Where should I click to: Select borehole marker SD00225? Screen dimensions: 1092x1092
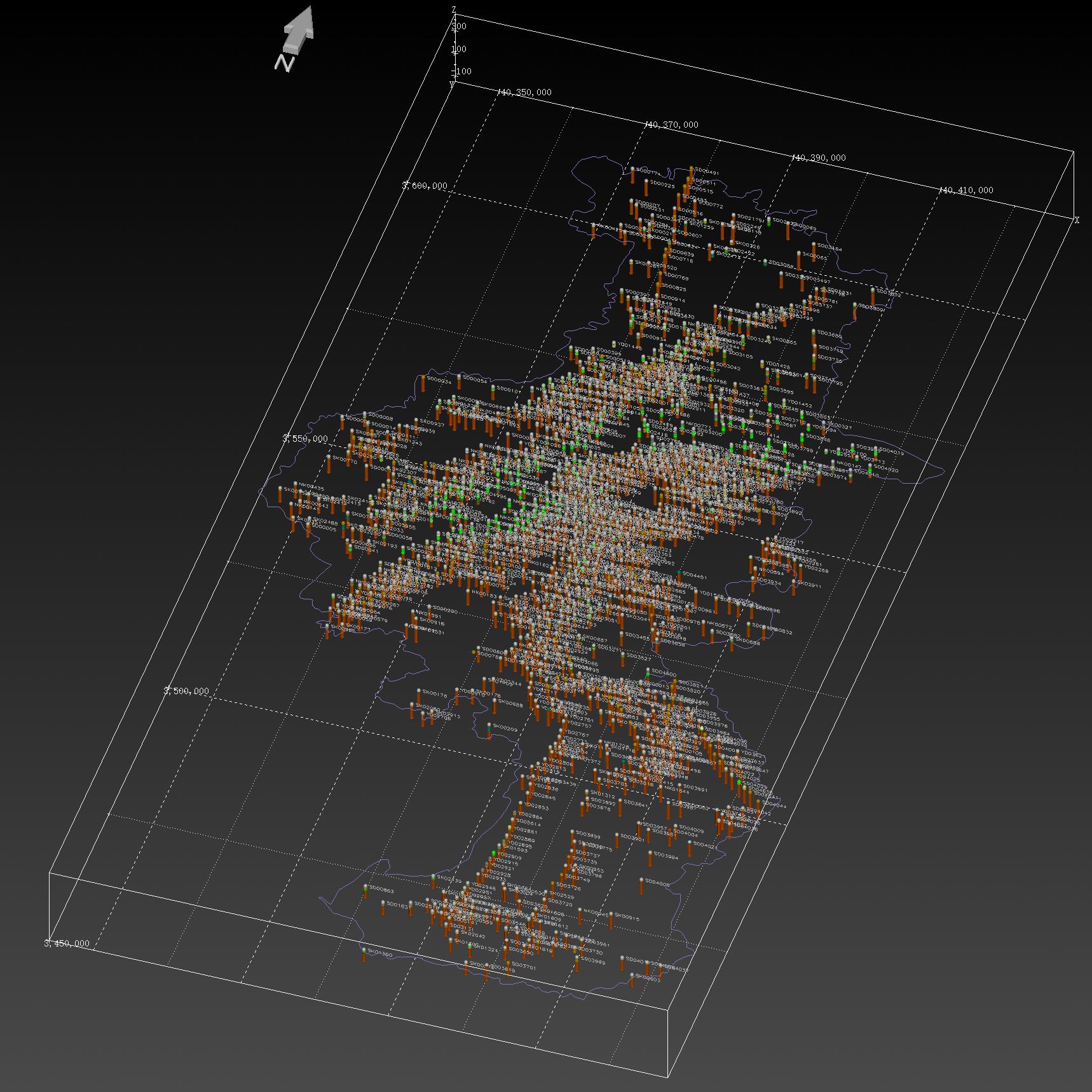coord(646,188)
